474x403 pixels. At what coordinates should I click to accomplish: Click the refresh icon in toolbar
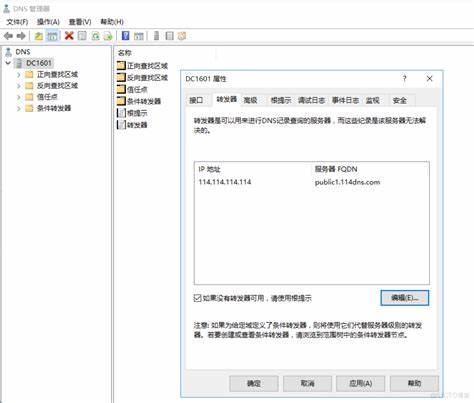(x=95, y=36)
